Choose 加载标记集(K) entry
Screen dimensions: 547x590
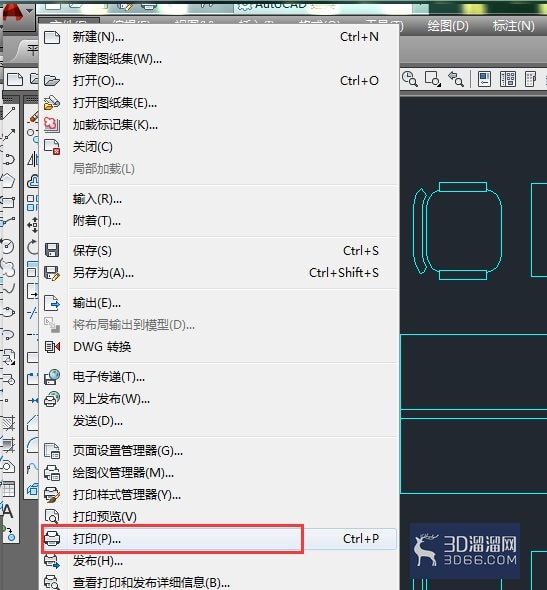219,125
